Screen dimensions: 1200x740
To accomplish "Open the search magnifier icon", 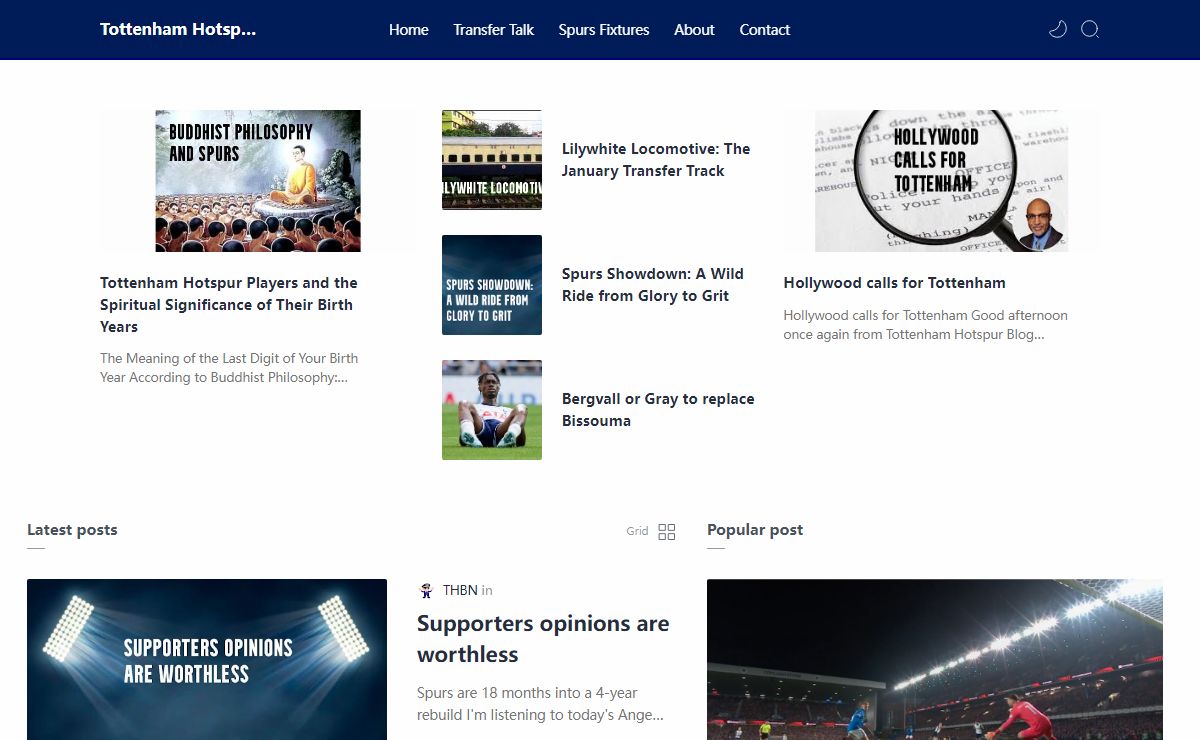I will [x=1090, y=30].
